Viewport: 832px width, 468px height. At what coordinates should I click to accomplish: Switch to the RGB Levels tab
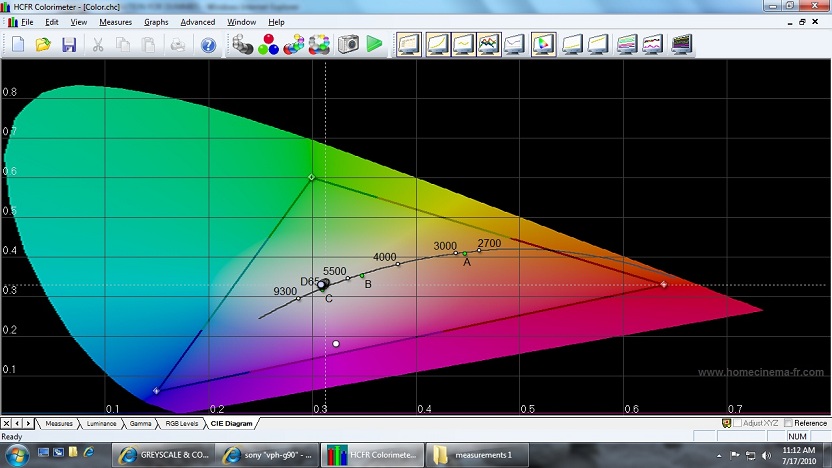coord(181,423)
